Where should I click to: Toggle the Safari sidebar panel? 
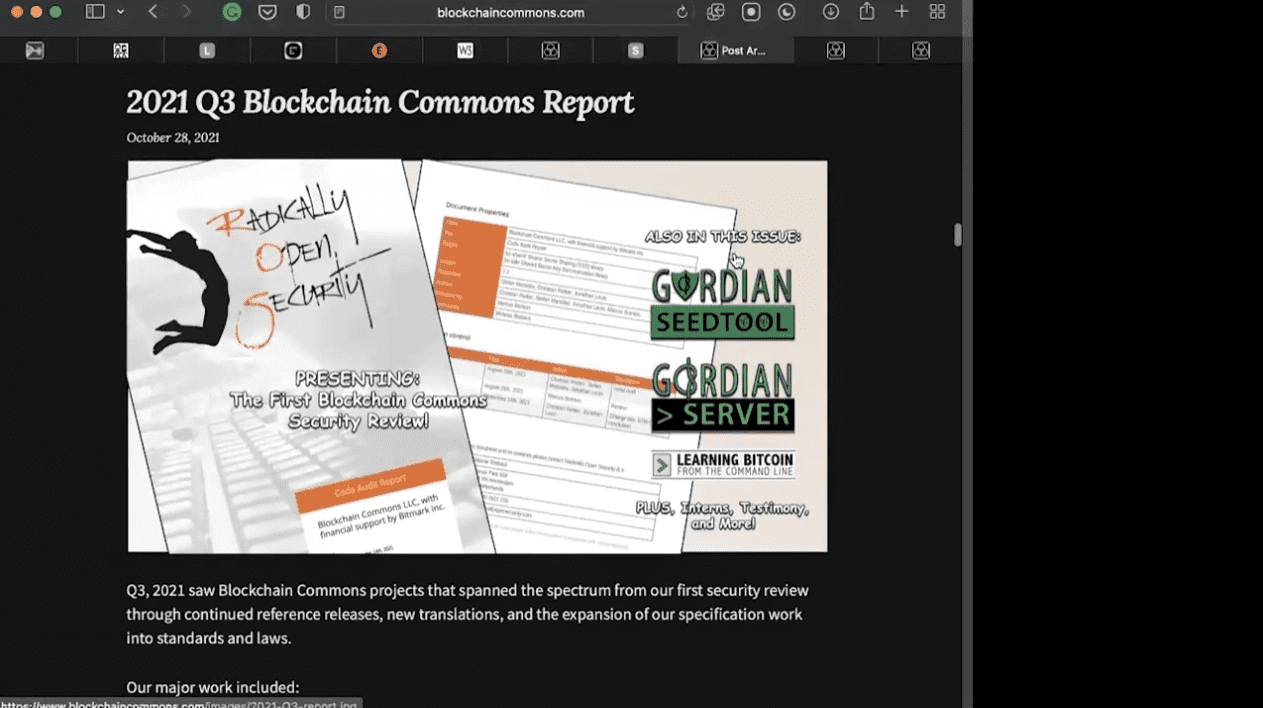(x=95, y=12)
